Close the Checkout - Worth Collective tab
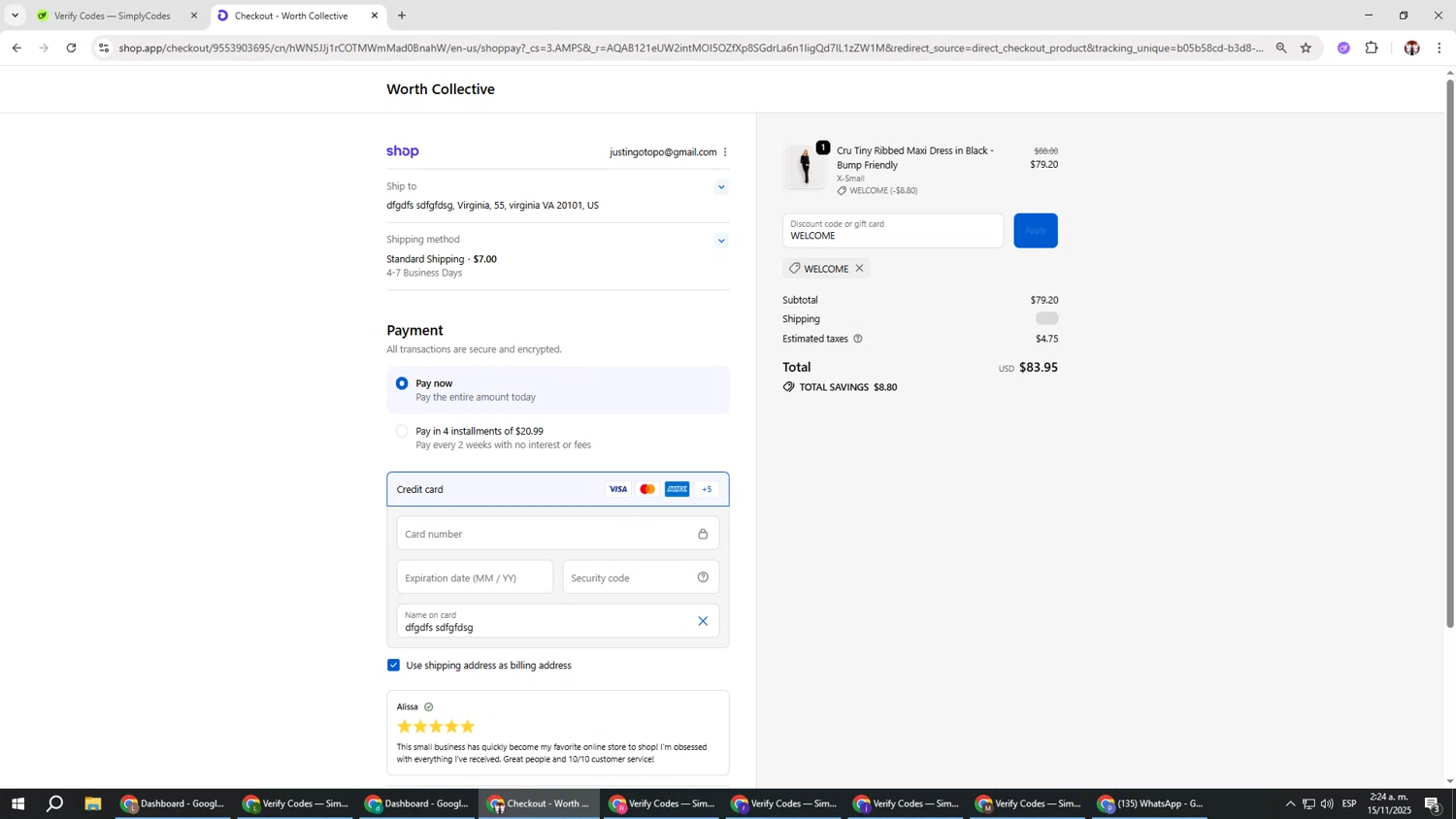This screenshot has height=819, width=1456. 375,16
